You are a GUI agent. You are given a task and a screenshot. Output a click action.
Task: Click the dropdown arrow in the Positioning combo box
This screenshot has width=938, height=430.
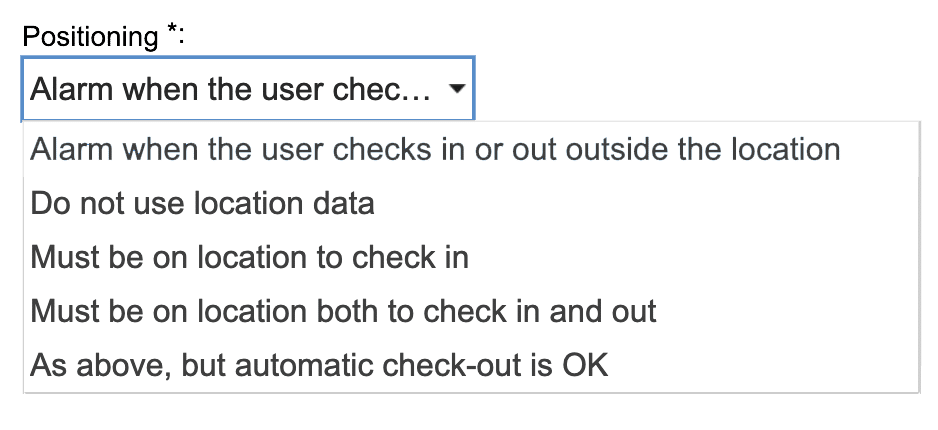click(x=456, y=90)
